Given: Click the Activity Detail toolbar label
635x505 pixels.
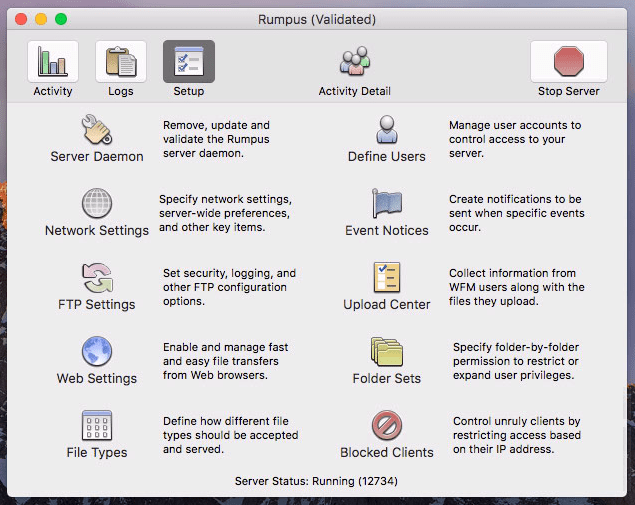Looking at the screenshot, I should click(x=355, y=91).
